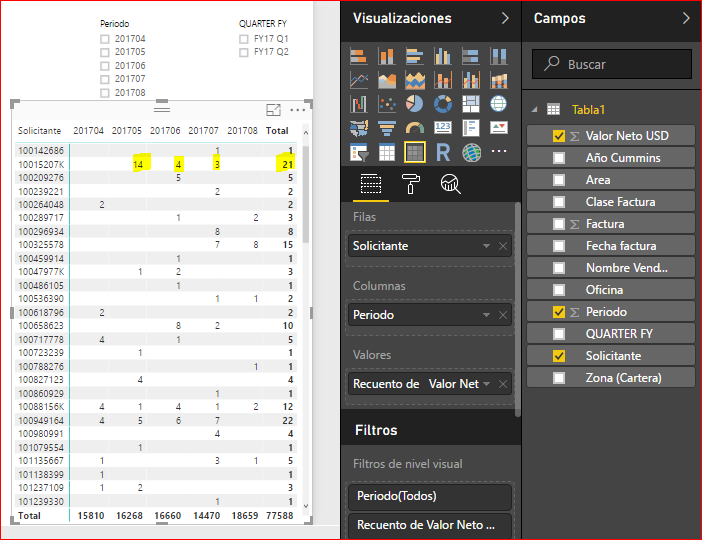Select the clustered column chart visualization
The width and height of the screenshot is (702, 540).
click(x=443, y=57)
